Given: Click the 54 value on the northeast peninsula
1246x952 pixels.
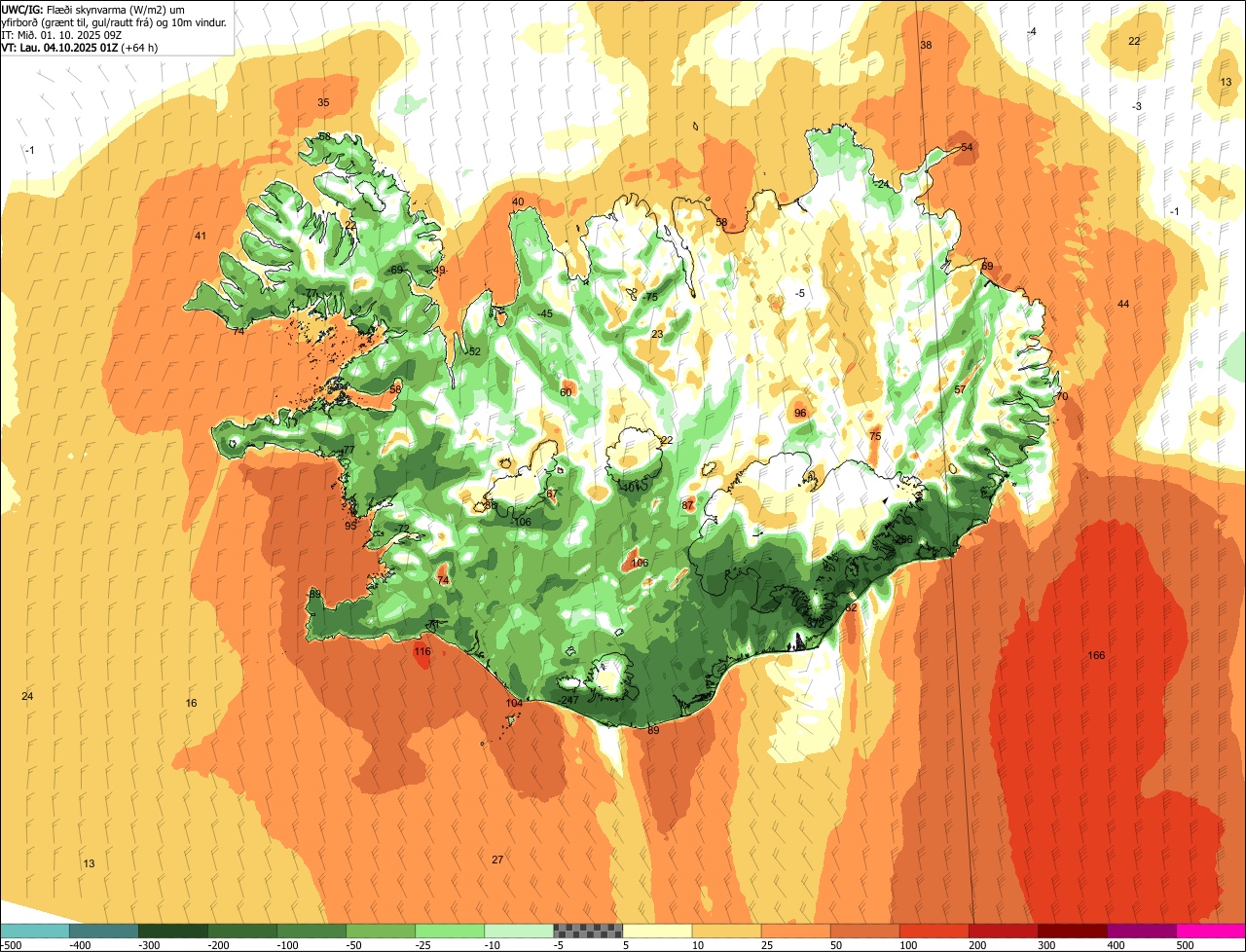Looking at the screenshot, I should (967, 147).
